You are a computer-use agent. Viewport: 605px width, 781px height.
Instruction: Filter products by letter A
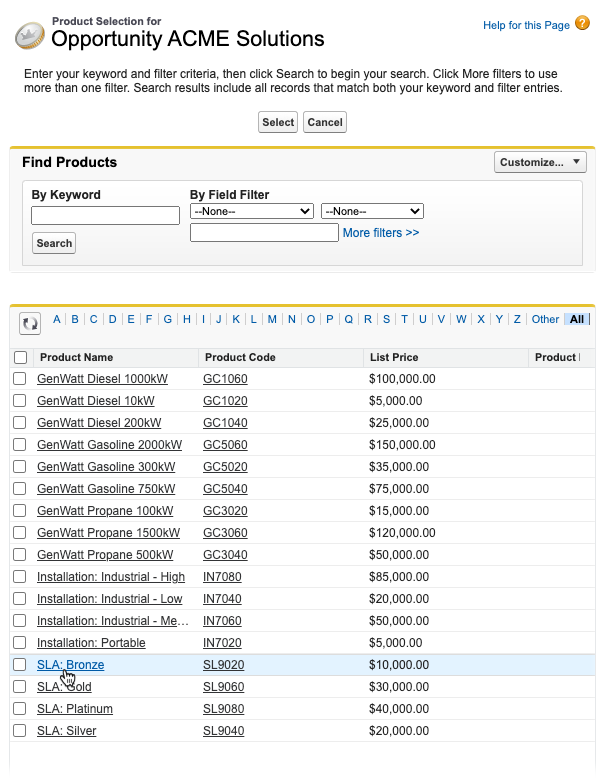tap(57, 319)
